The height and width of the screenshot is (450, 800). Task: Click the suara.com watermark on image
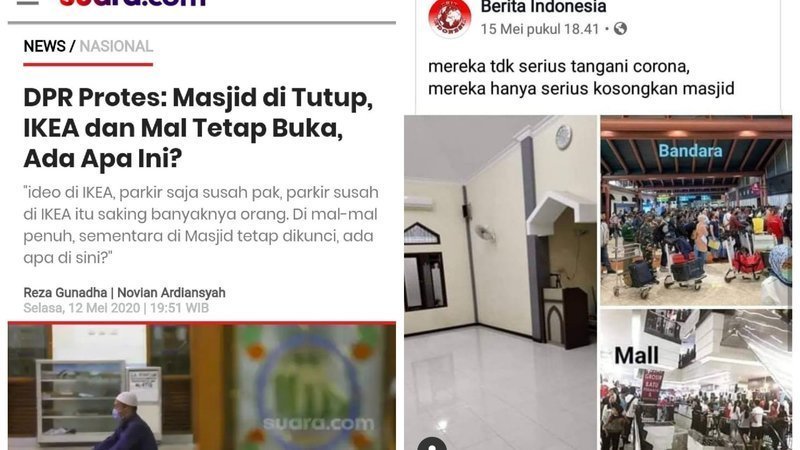tap(319, 423)
